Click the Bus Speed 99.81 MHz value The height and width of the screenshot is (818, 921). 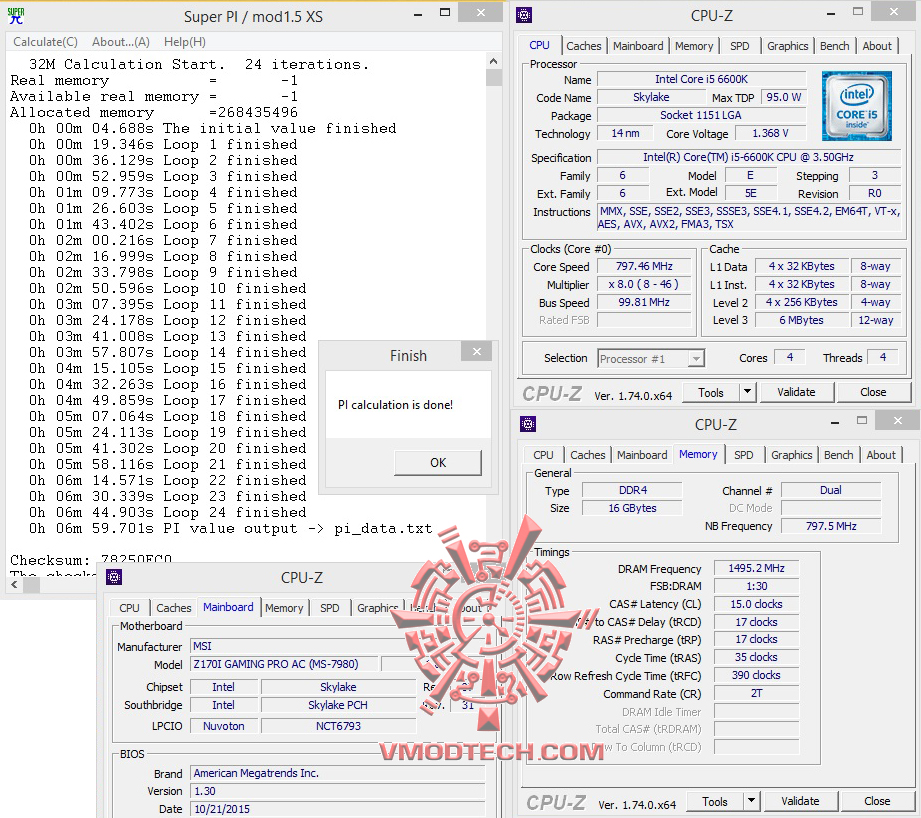[644, 302]
